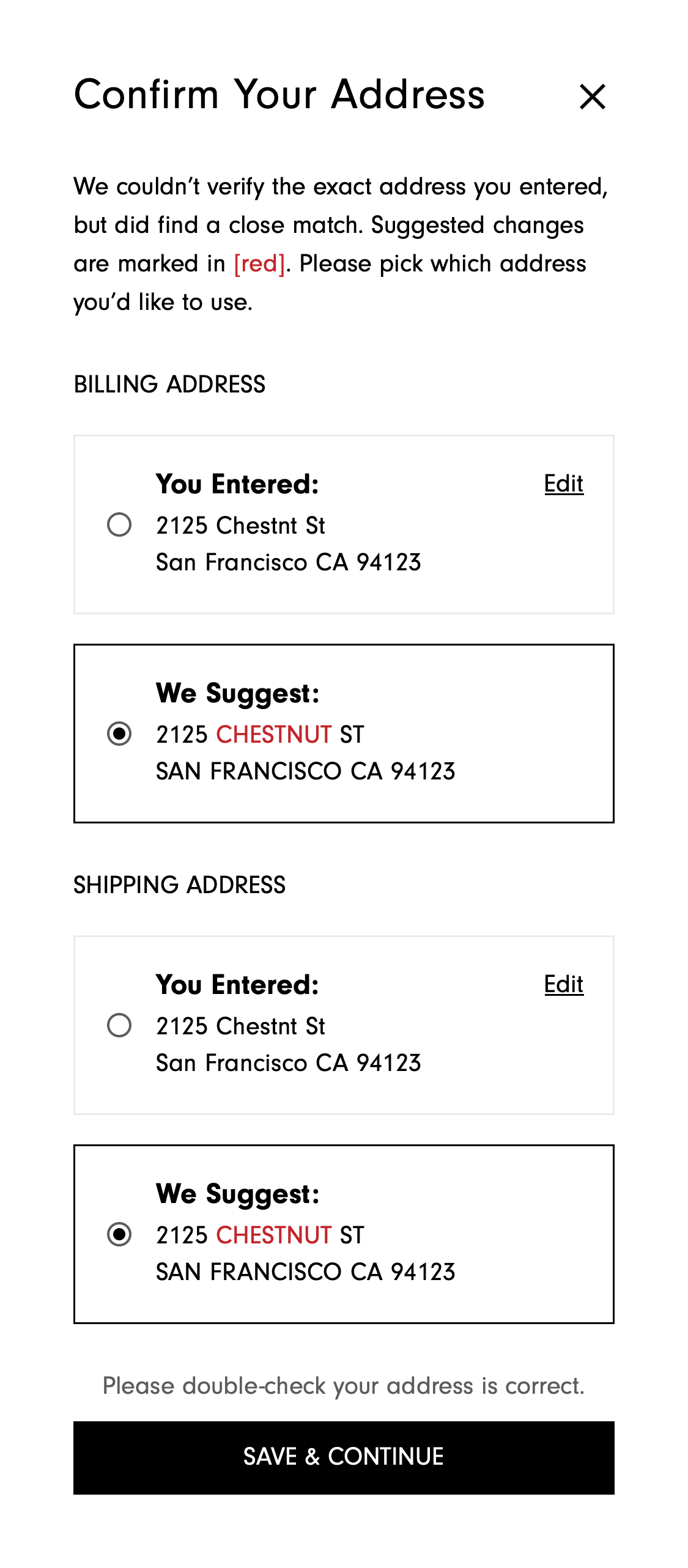The width and height of the screenshot is (688, 1568).
Task: Click red CHESTNUT text in shipping suggestion
Action: 273,1235
